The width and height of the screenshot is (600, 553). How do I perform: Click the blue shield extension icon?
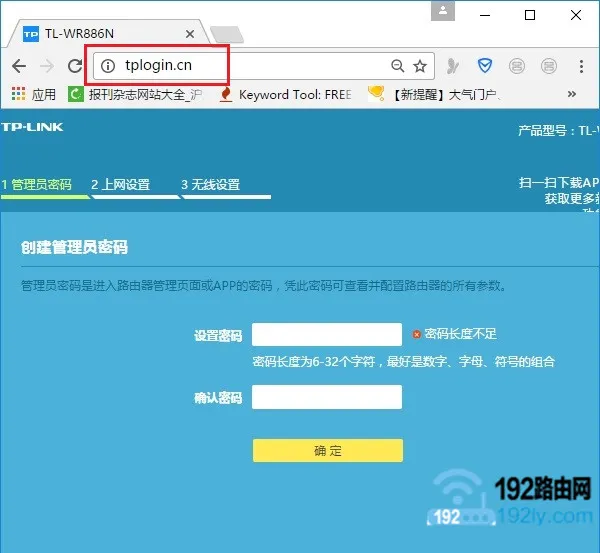[x=485, y=66]
